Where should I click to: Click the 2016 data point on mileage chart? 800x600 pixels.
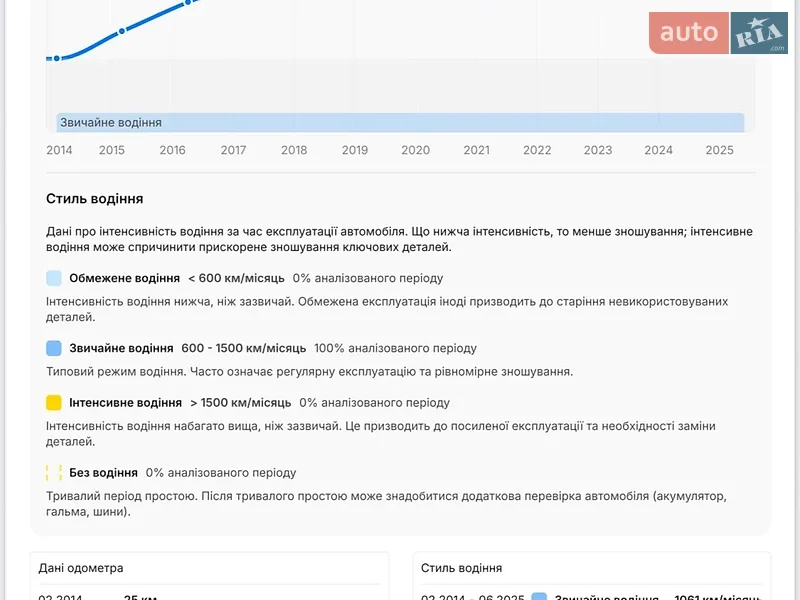(x=188, y=3)
